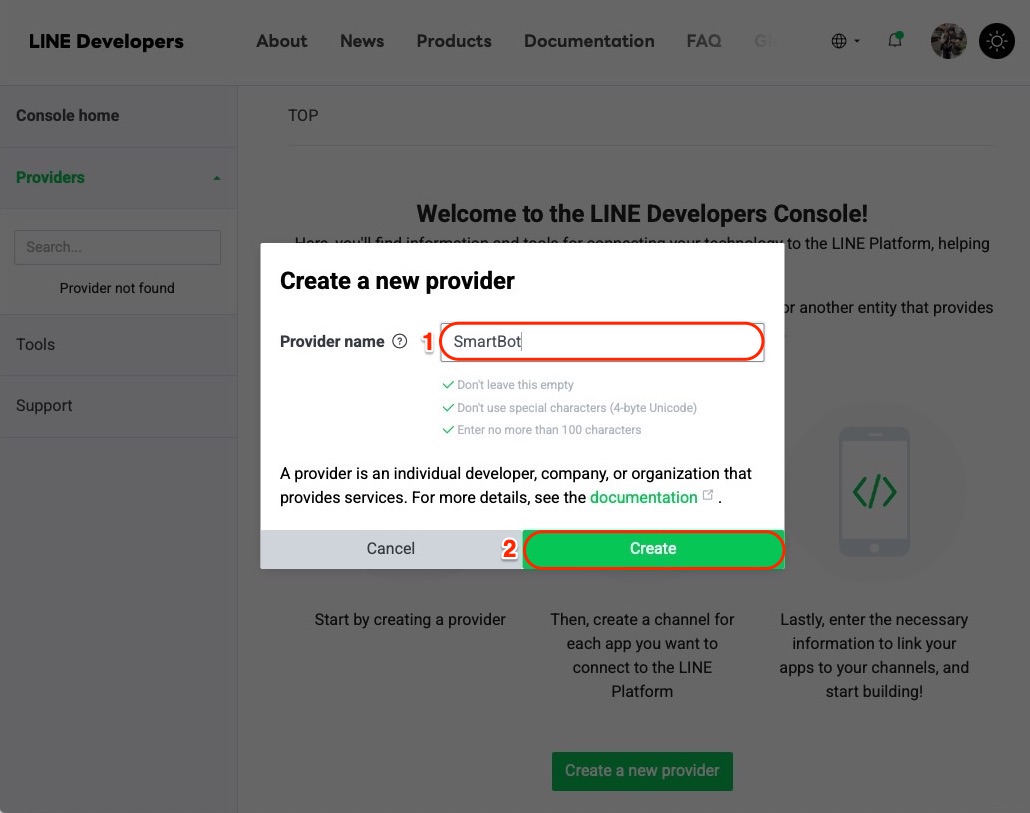
Task: Open the Documentation page
Action: 589,41
